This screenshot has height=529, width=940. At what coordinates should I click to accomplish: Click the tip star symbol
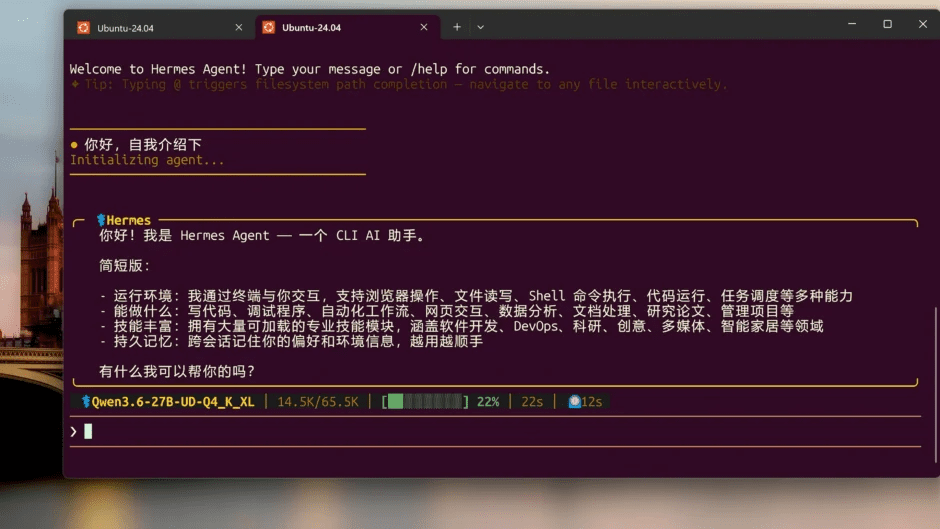click(75, 85)
